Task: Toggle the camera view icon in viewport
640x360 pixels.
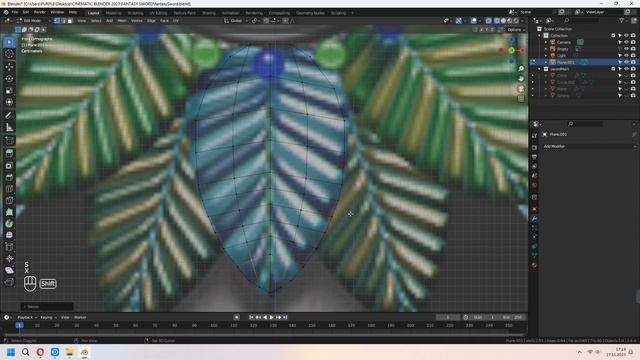Action: point(521,89)
